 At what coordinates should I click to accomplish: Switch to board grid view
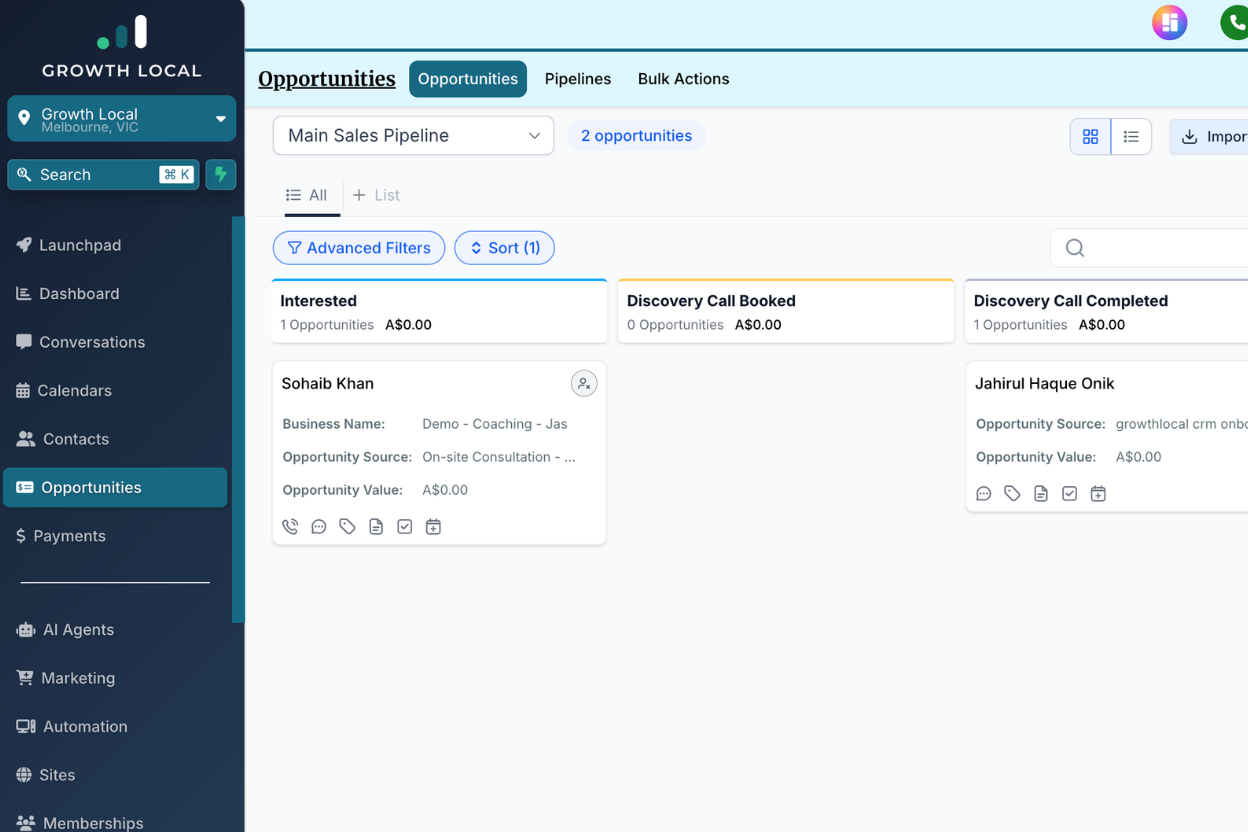click(x=1090, y=137)
